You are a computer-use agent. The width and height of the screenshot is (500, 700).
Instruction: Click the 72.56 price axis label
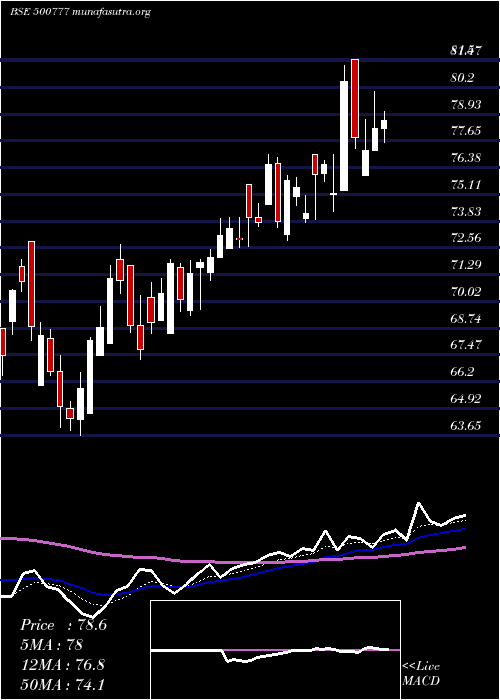466,238
